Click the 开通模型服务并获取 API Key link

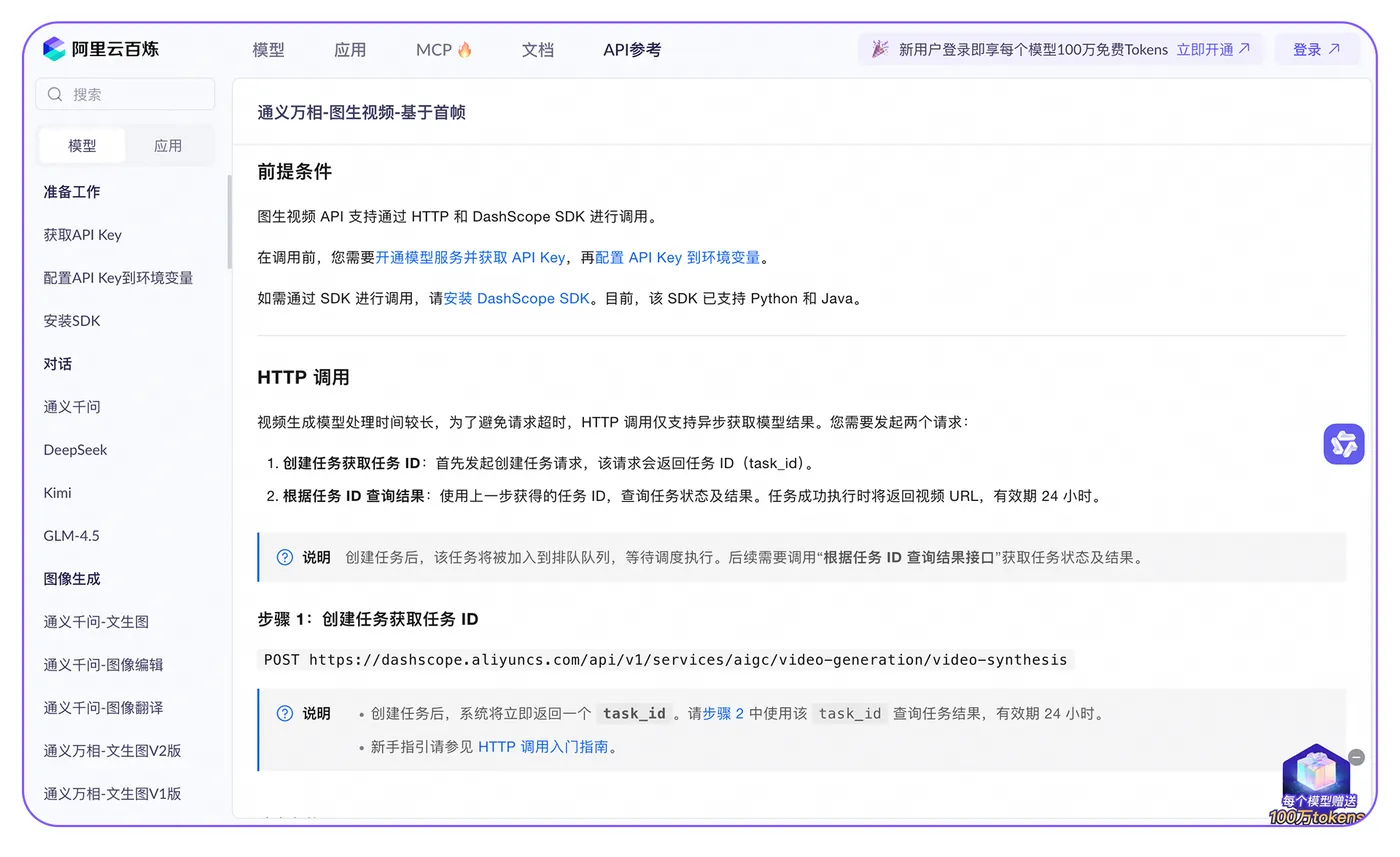pos(470,257)
